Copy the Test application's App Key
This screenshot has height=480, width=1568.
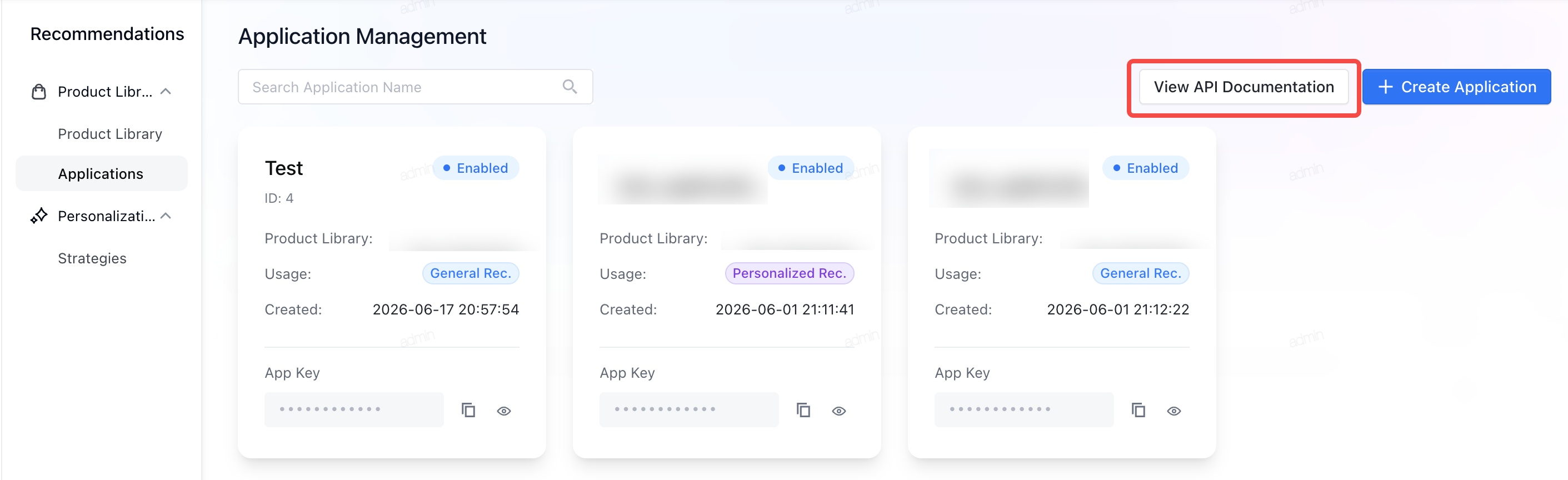(x=468, y=410)
